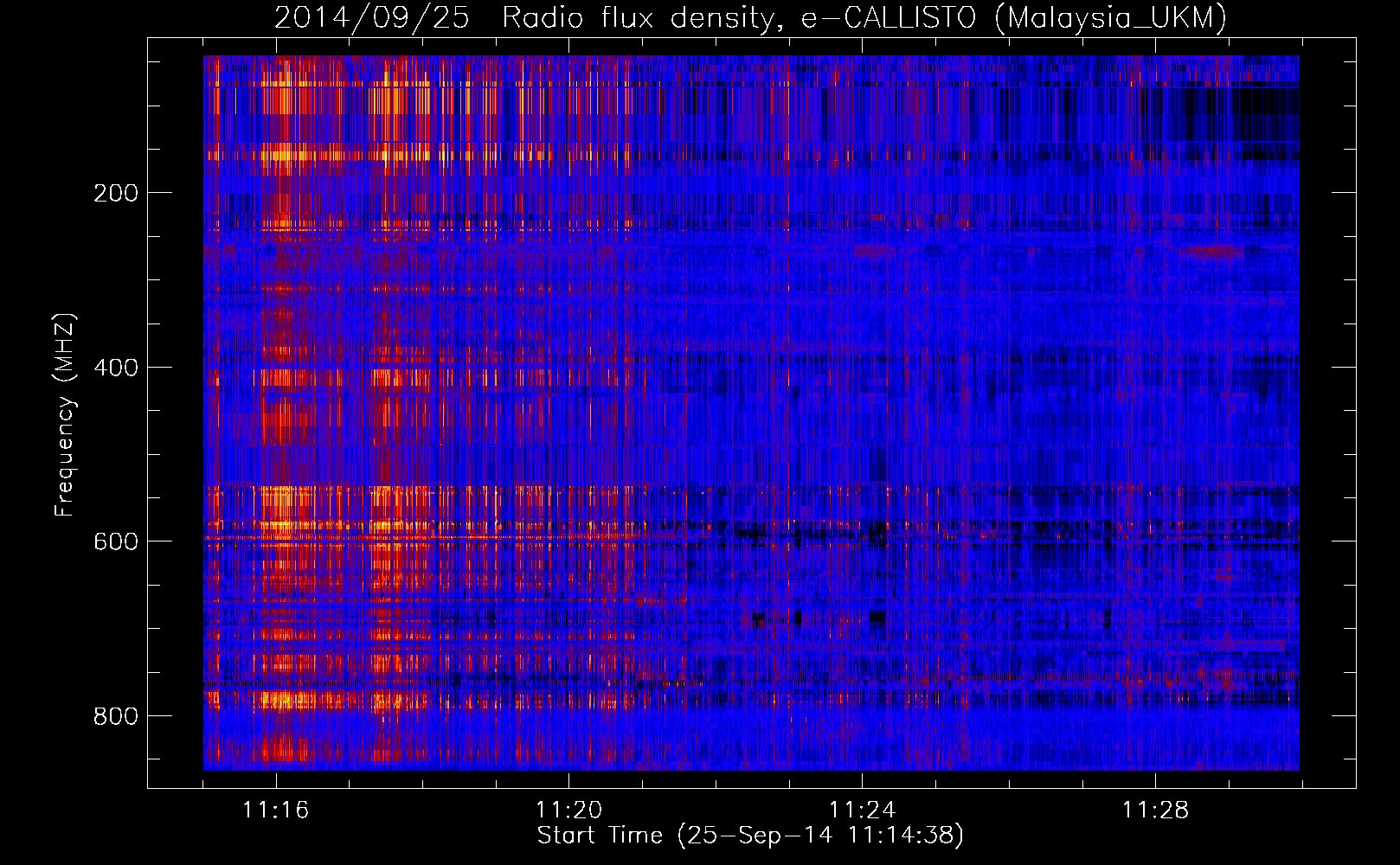Click the plot title 'Radio flux density, e-CALLISTO (Malaysia_UKM)'
The height and width of the screenshot is (865, 1400).
pyautogui.click(x=864, y=17)
